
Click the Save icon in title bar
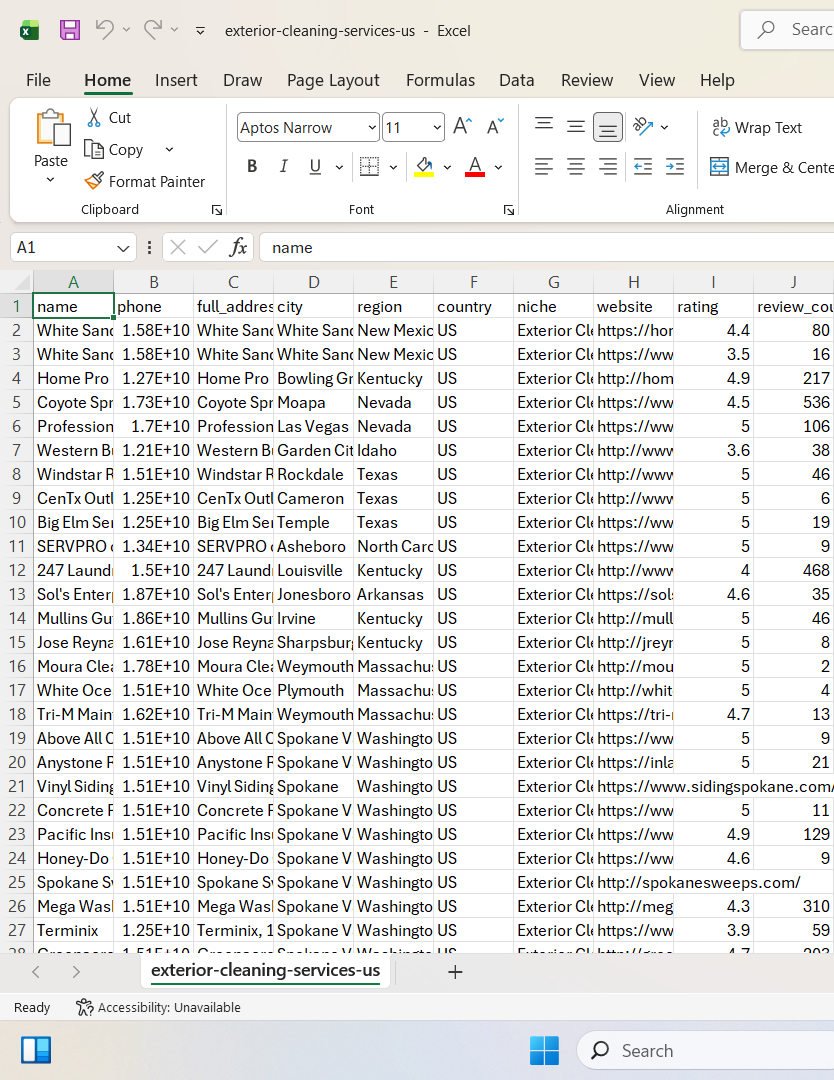click(x=70, y=30)
